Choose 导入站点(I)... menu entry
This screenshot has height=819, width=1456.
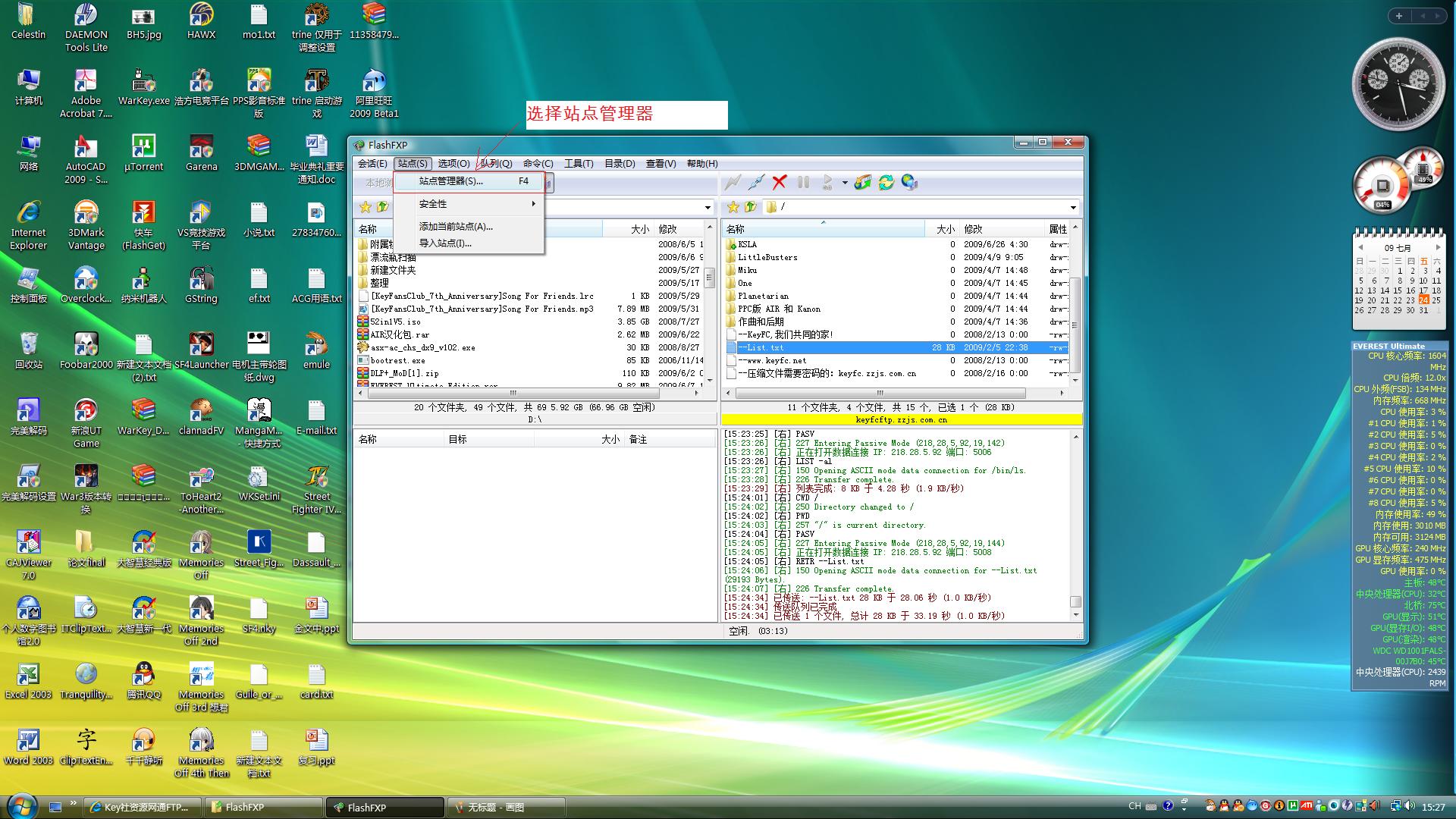click(x=469, y=243)
